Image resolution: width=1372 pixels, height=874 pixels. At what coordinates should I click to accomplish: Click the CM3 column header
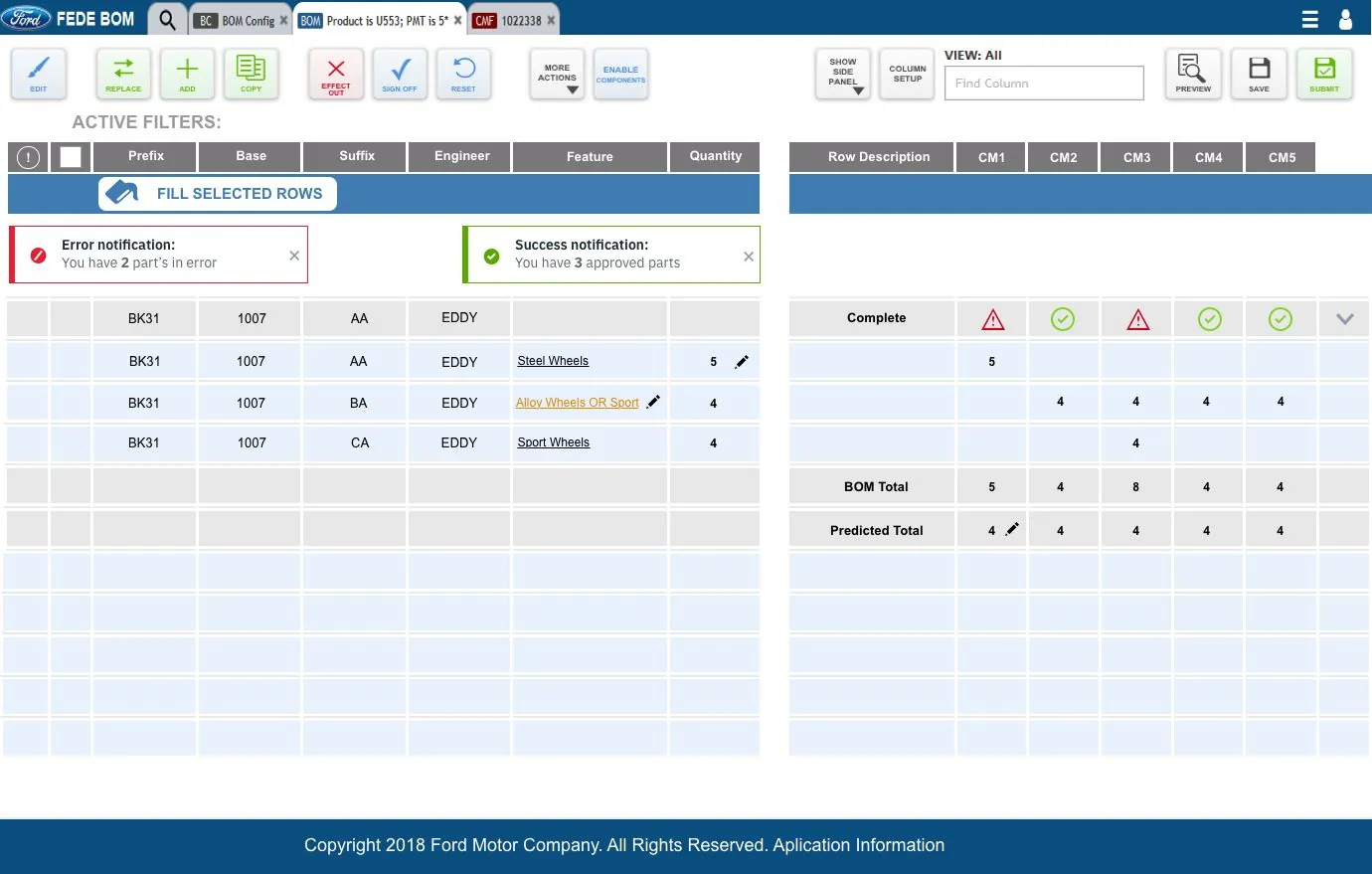click(1136, 157)
